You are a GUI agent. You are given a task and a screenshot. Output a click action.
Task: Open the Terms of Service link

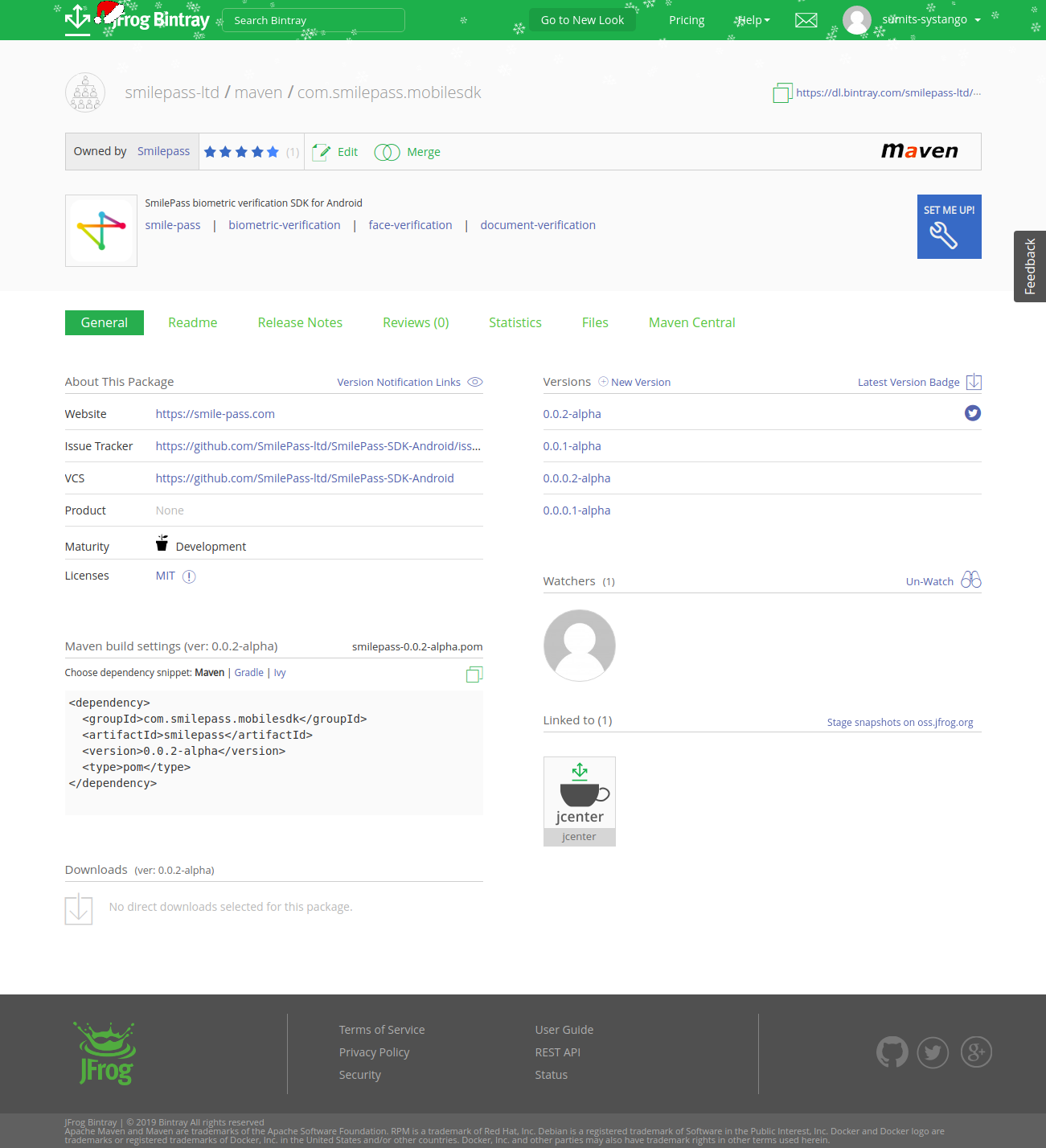coord(382,1030)
